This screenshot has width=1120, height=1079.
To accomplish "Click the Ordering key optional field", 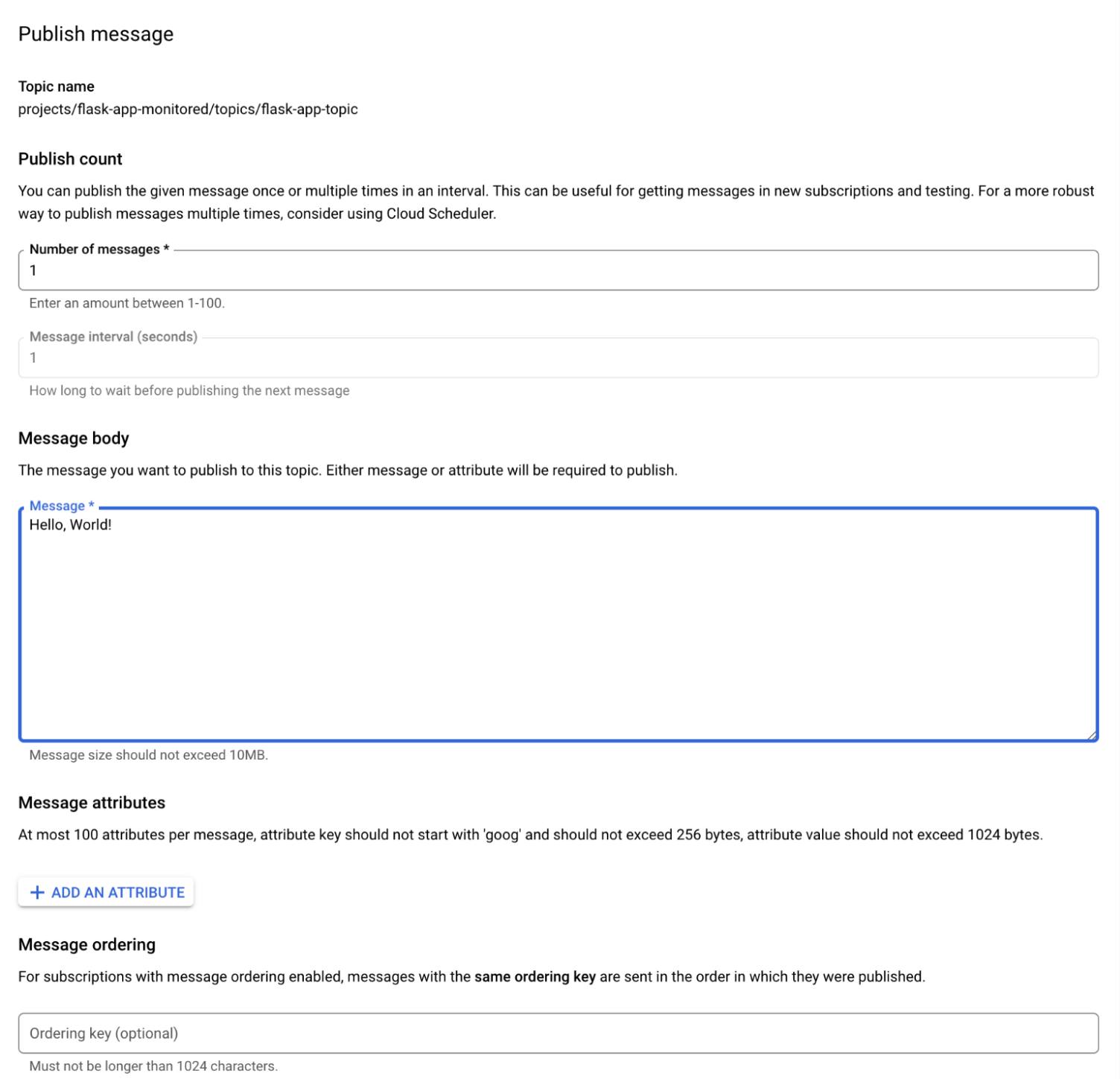I will (x=559, y=1033).
